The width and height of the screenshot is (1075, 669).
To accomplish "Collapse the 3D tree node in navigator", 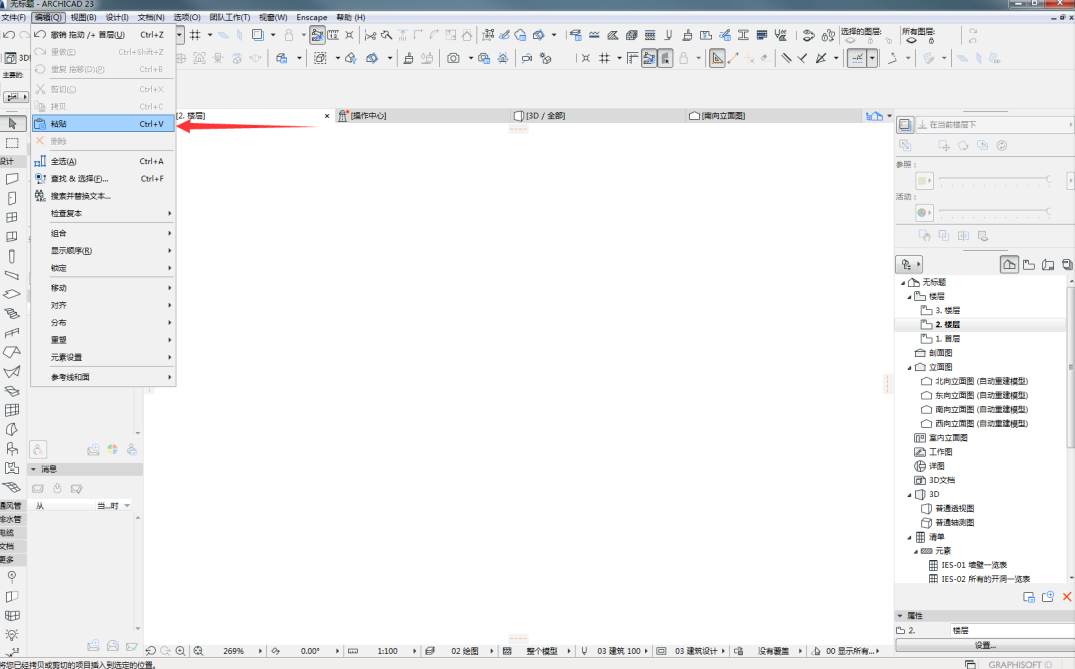I will (910, 494).
